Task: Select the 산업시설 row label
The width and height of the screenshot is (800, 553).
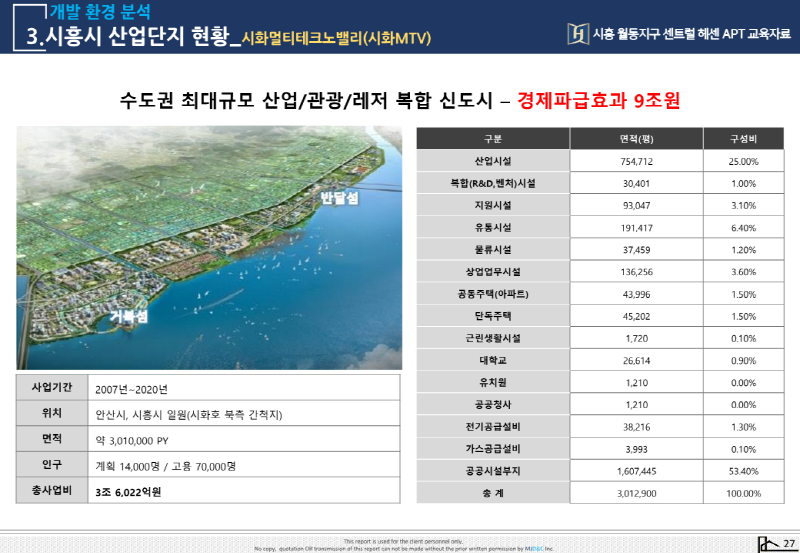Action: (492, 161)
